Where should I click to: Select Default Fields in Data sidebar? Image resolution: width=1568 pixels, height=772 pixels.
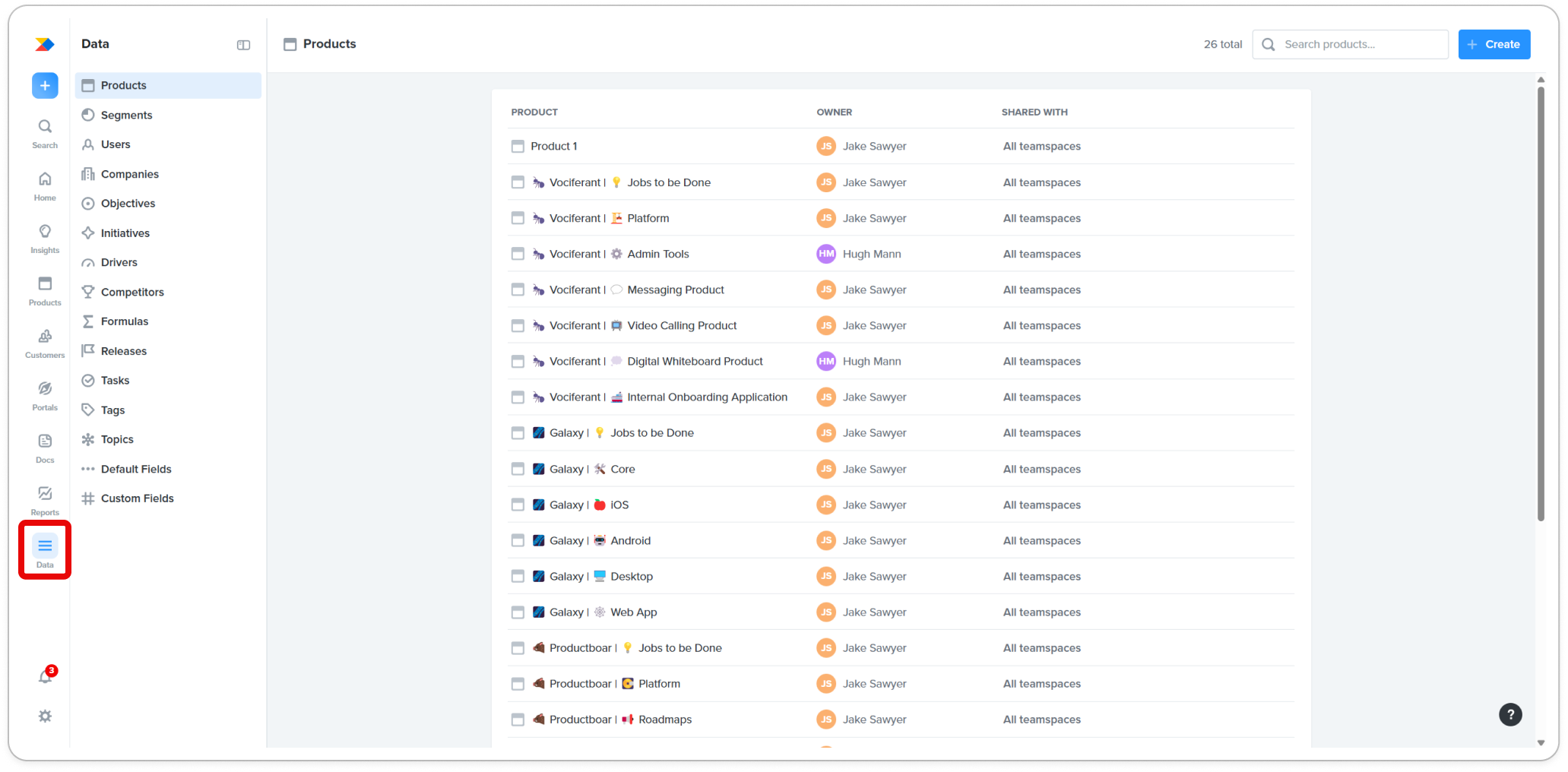168,469
